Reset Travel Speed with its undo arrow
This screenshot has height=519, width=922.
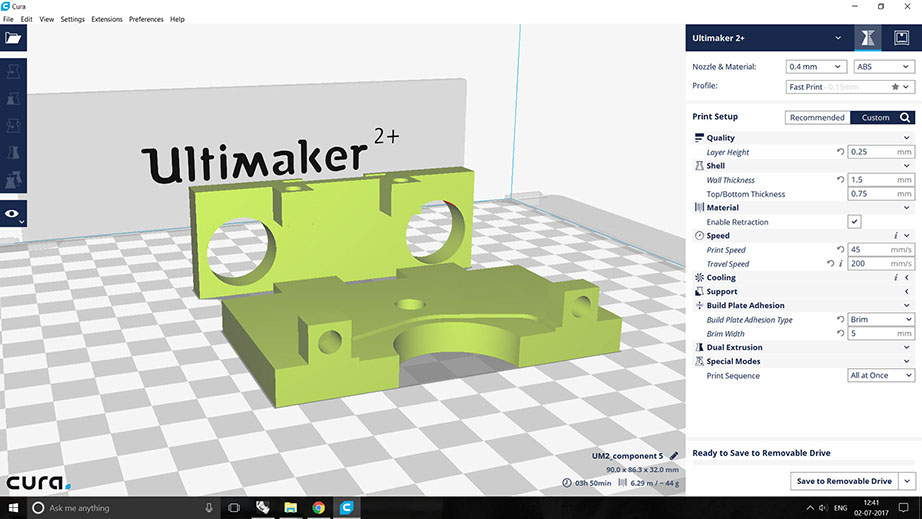830,264
